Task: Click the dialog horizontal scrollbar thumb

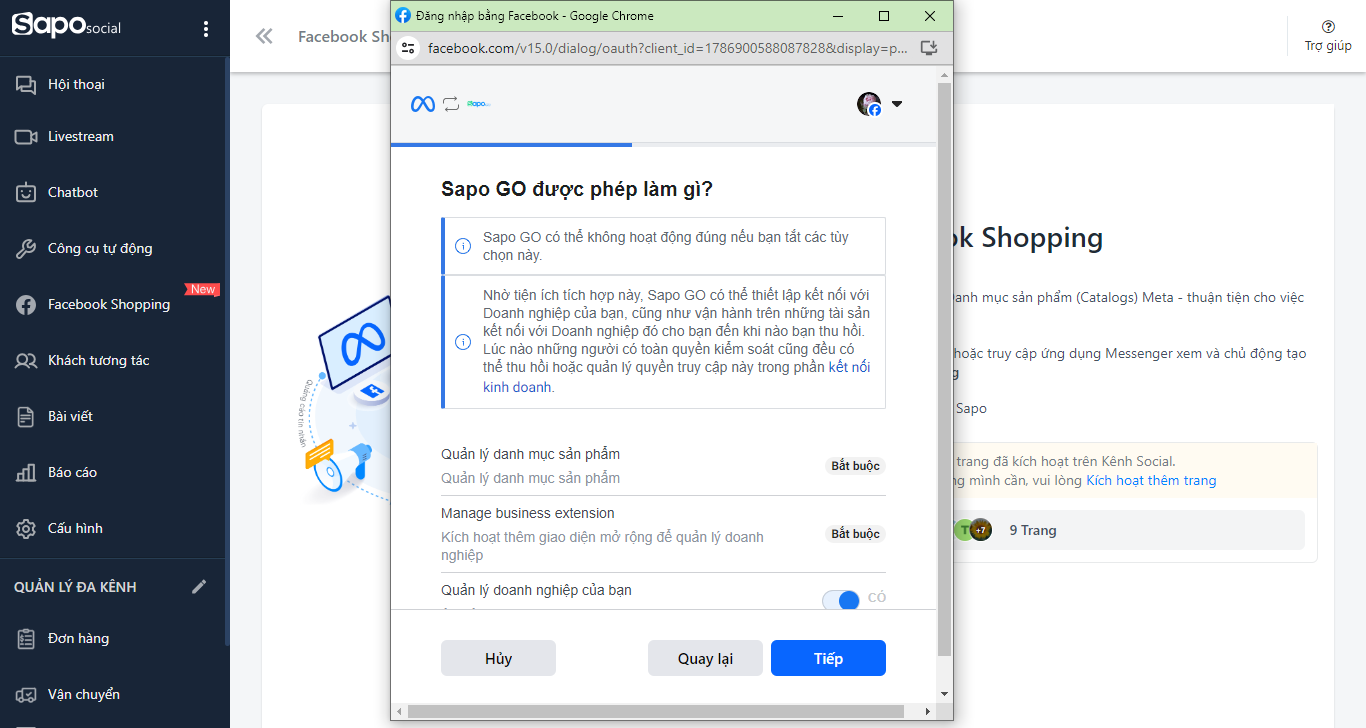Action: [655, 712]
